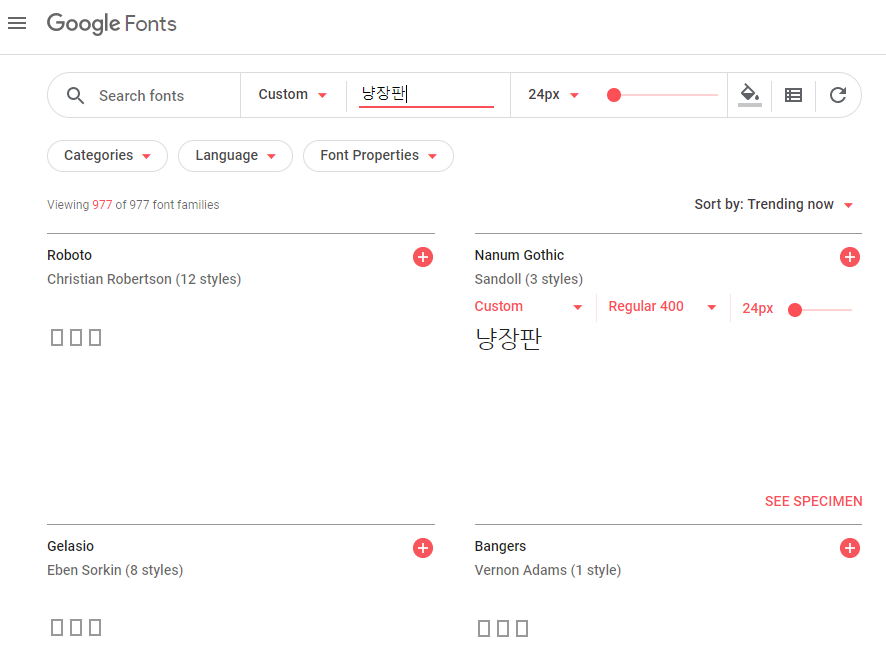Open Sort by Trending now dropdown

pos(774,204)
